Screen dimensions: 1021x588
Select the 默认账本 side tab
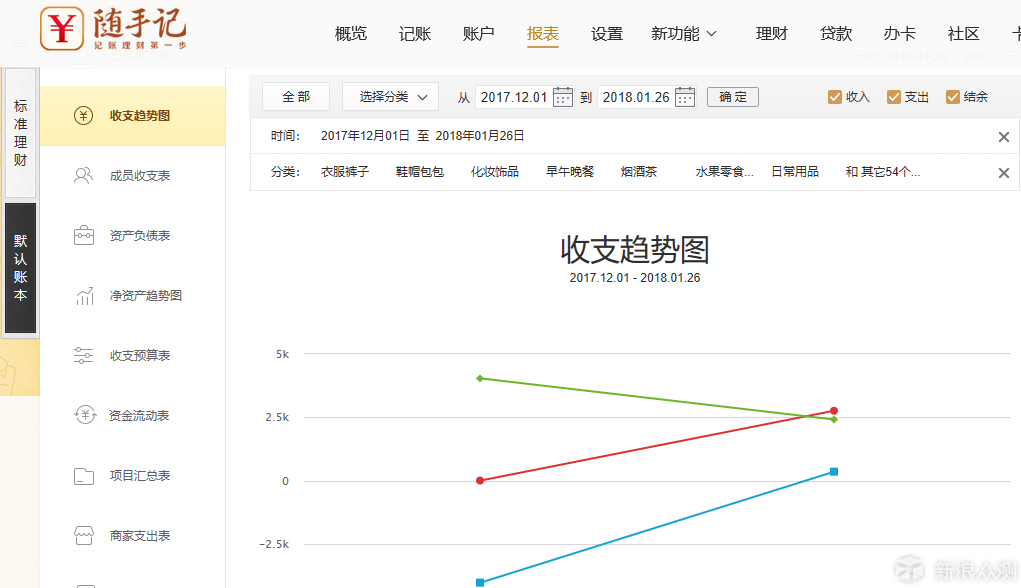pos(20,268)
